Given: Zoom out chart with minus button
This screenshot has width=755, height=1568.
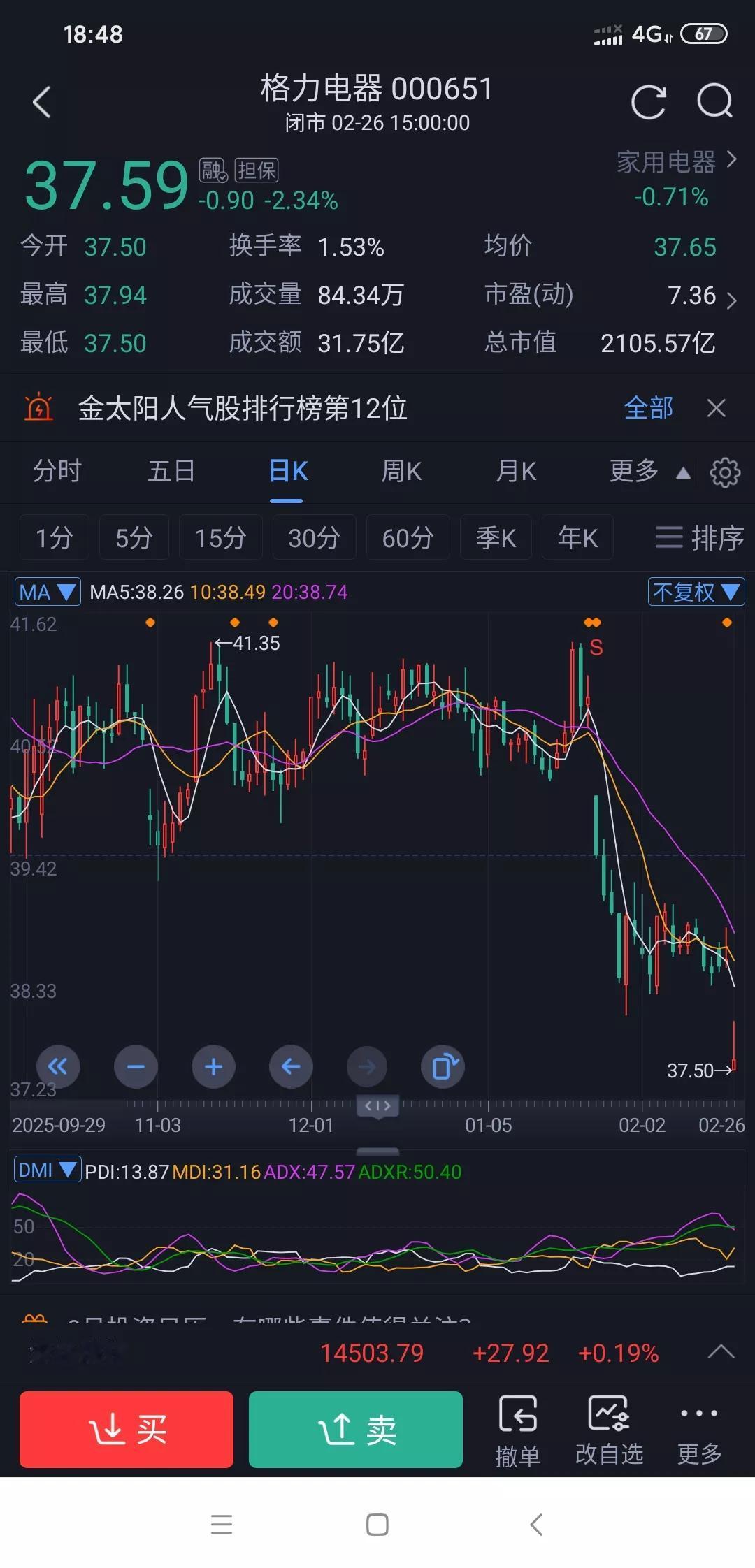Looking at the screenshot, I should (136, 1067).
